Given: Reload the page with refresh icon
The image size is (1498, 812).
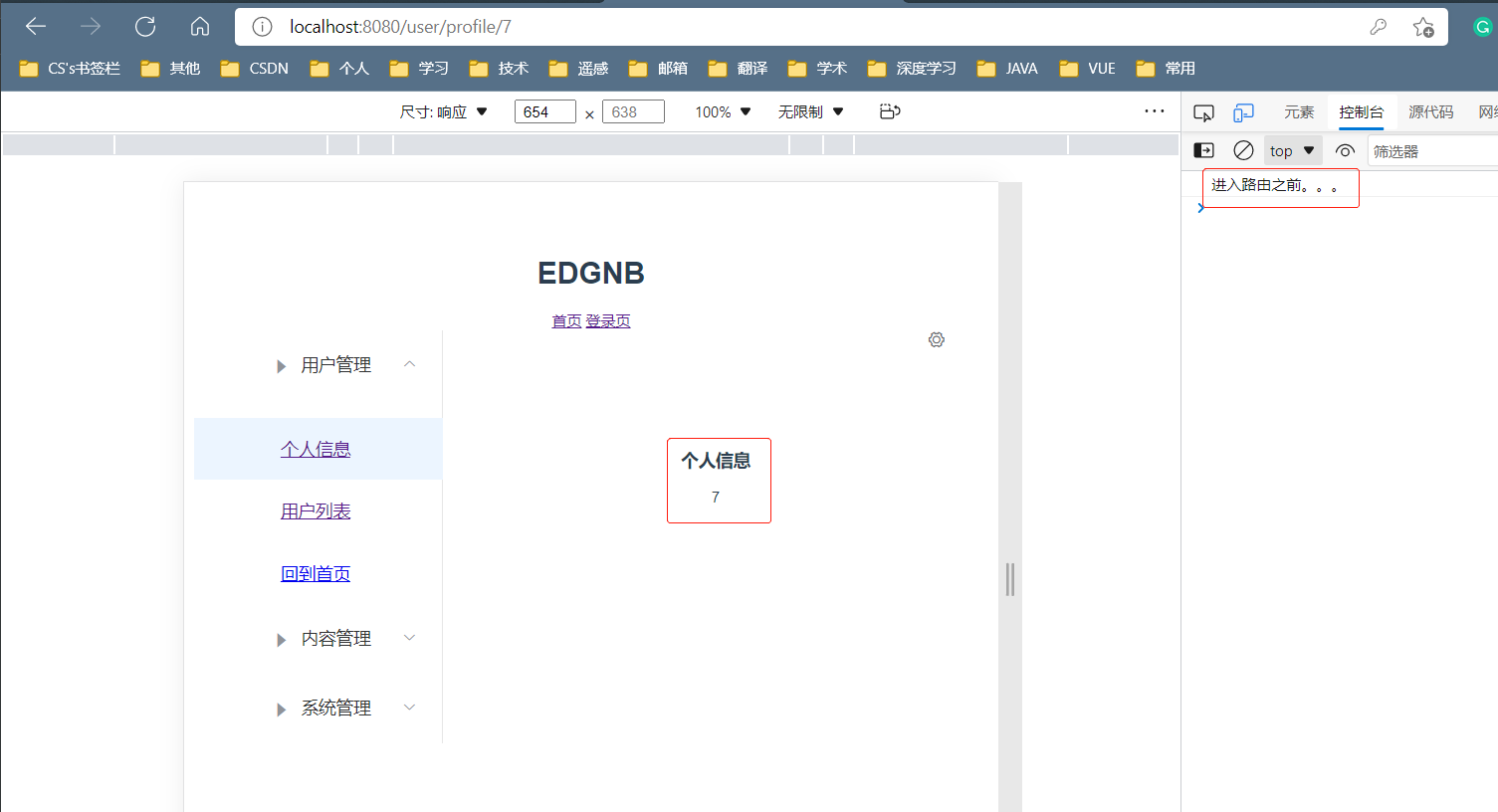Looking at the screenshot, I should click(145, 27).
